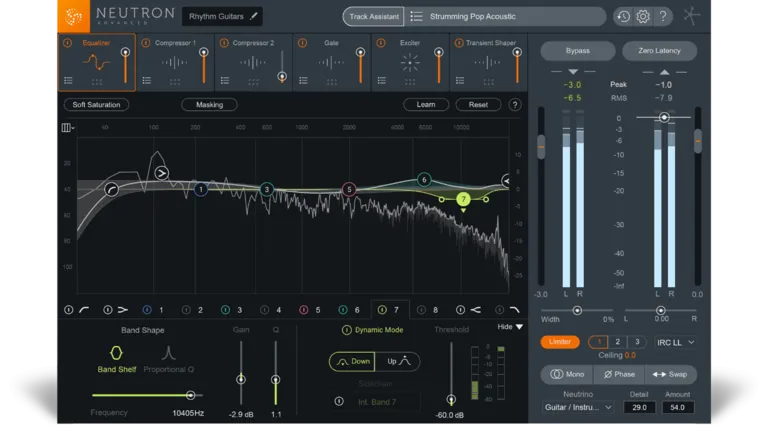The width and height of the screenshot is (768, 430).
Task: Enable Zero Latency mode
Action: coord(659,51)
